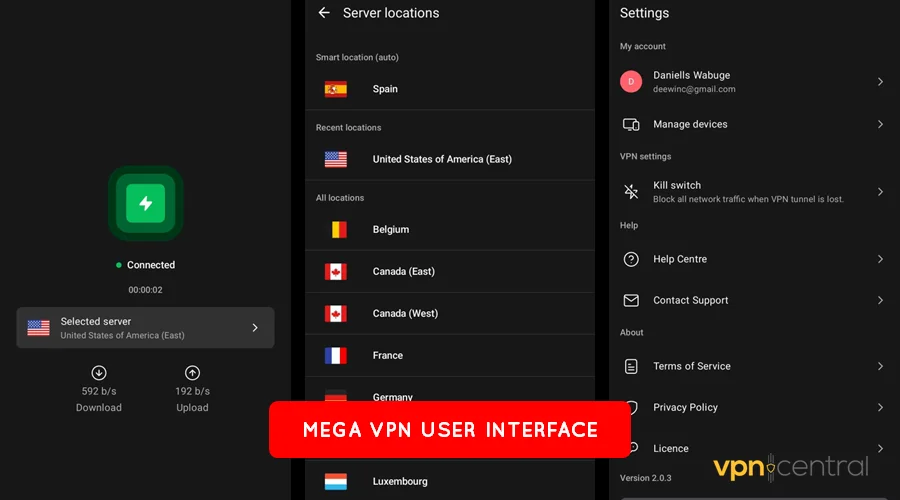Go back with the Server locations arrow
The width and height of the screenshot is (900, 500).
tap(324, 13)
